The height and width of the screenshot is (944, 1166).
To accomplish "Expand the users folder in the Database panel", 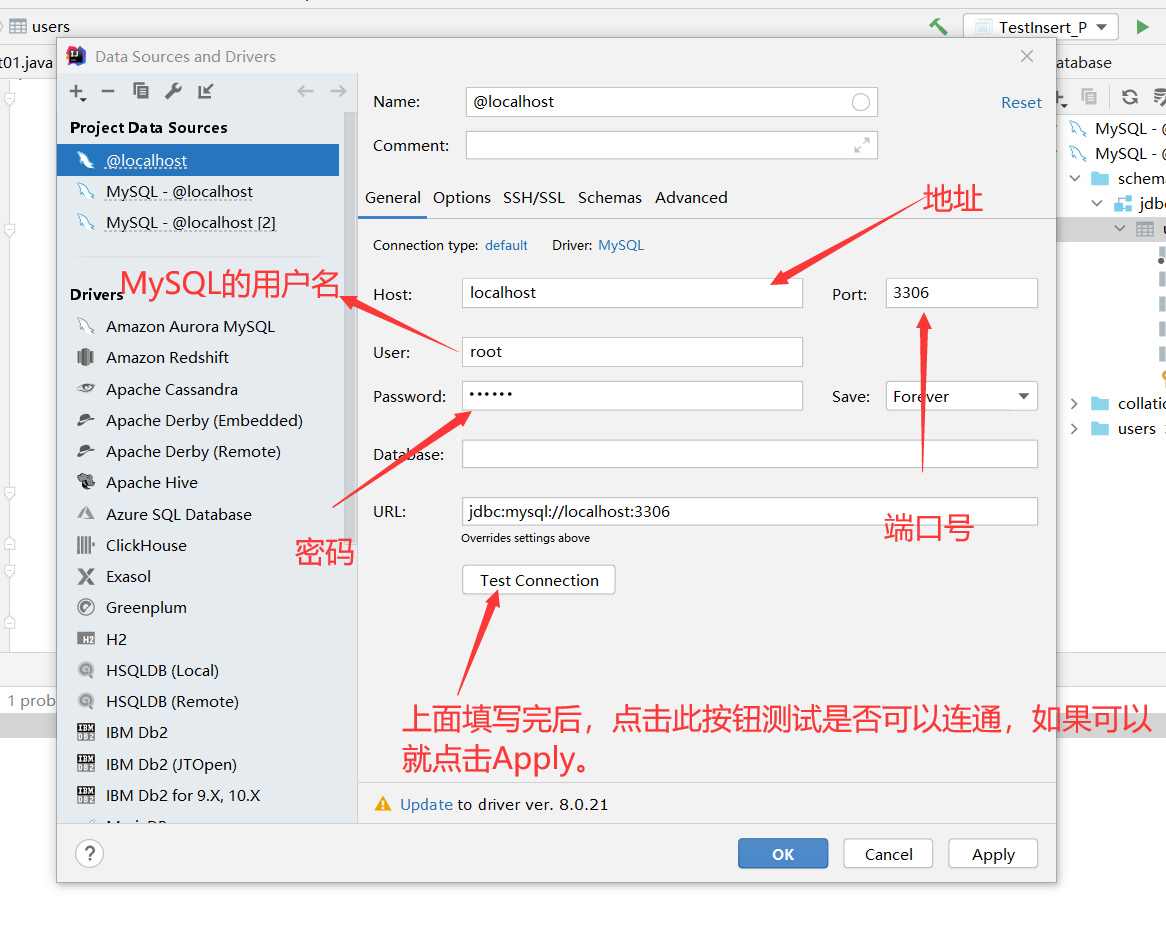I will coord(1074,428).
